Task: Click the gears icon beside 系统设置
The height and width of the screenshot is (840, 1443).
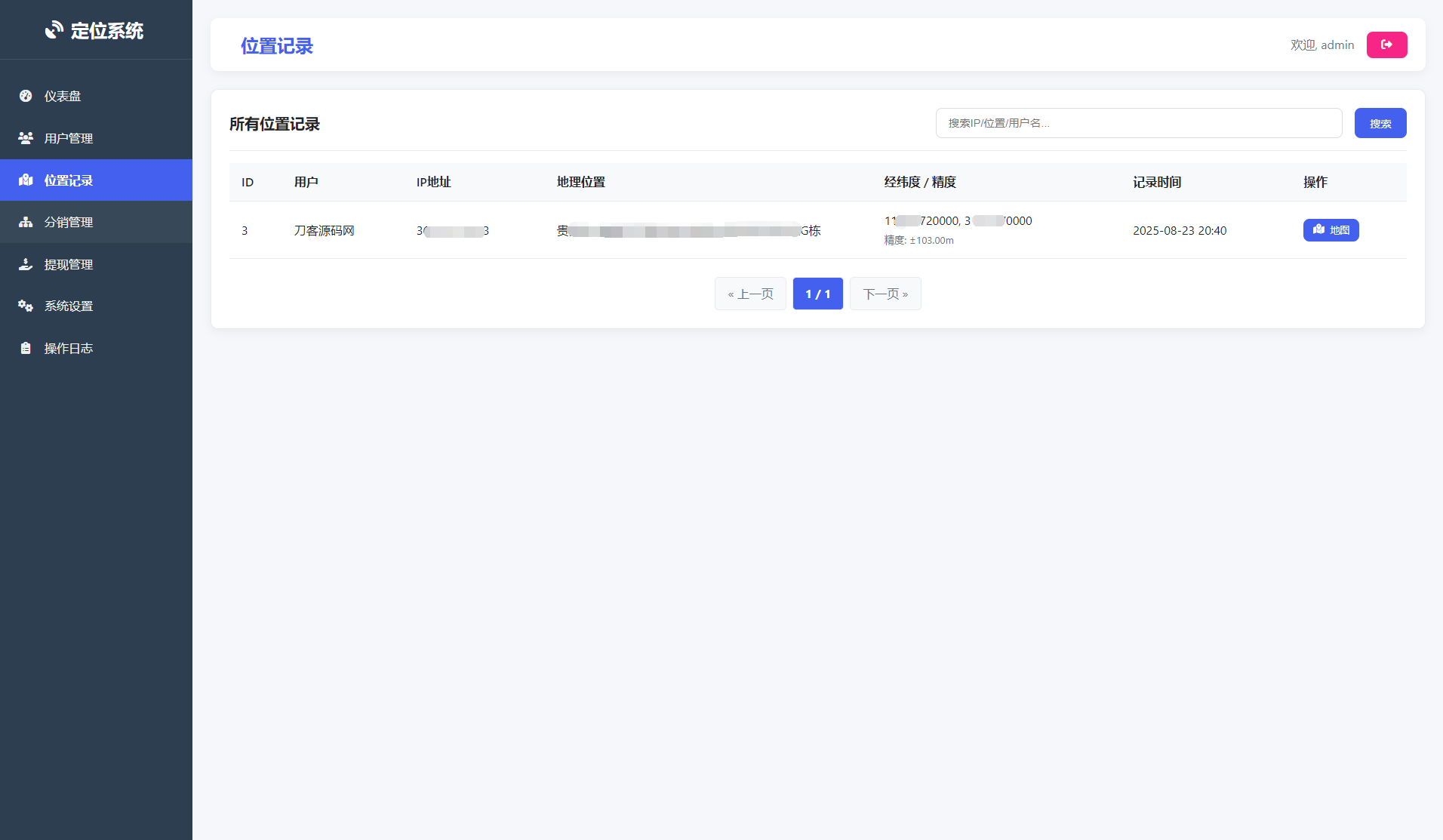Action: pos(25,306)
